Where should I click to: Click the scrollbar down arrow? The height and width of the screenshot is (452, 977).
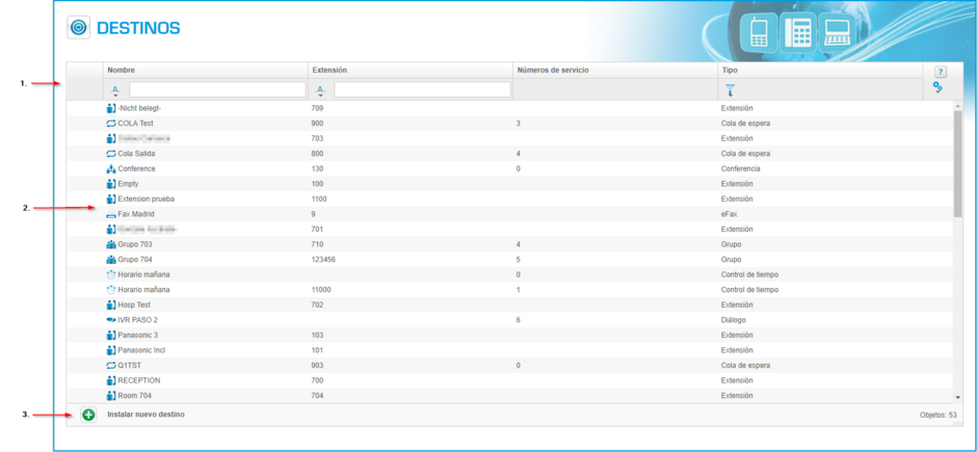957,397
